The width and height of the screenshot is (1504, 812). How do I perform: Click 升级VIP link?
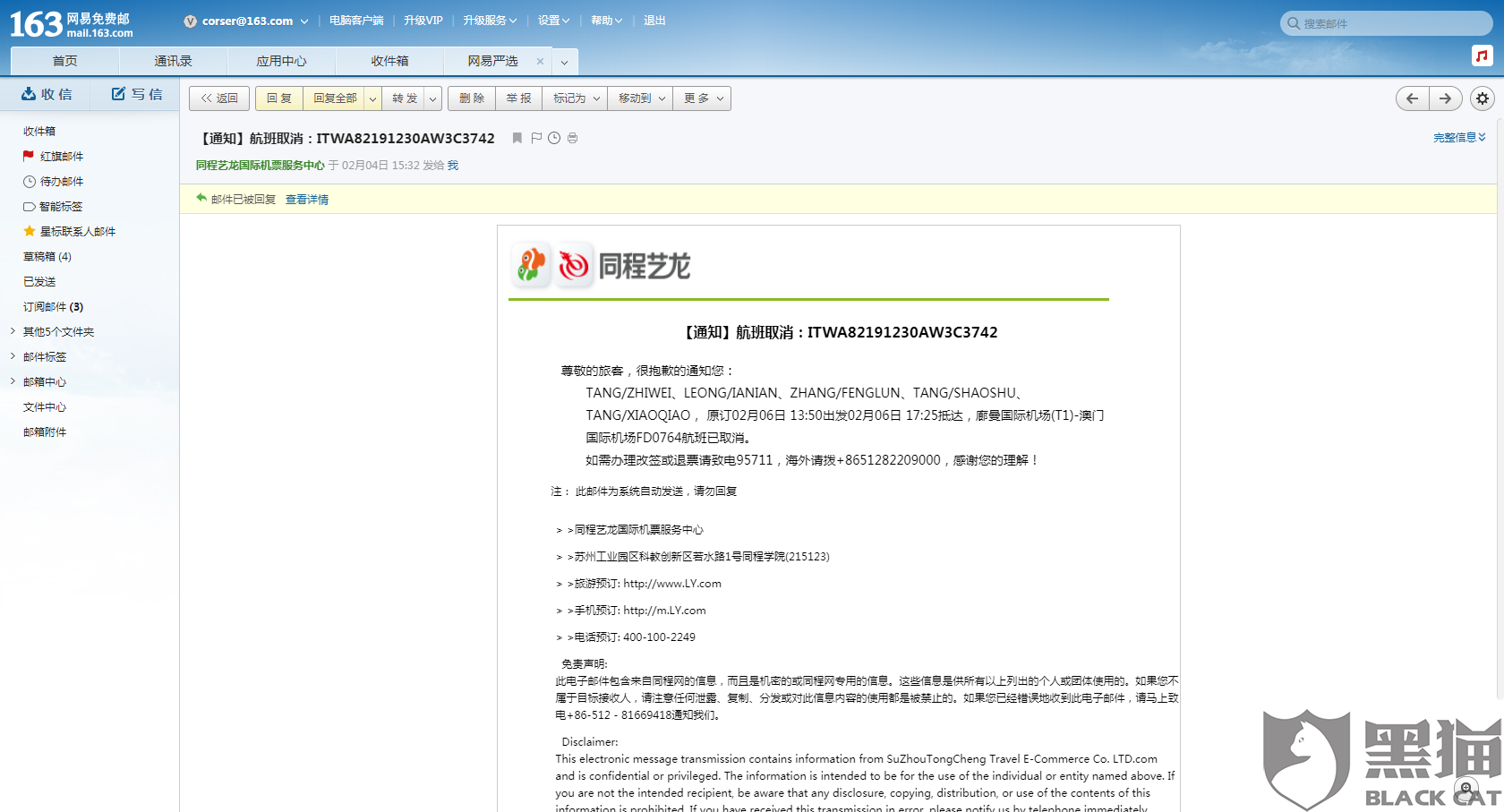tap(423, 21)
